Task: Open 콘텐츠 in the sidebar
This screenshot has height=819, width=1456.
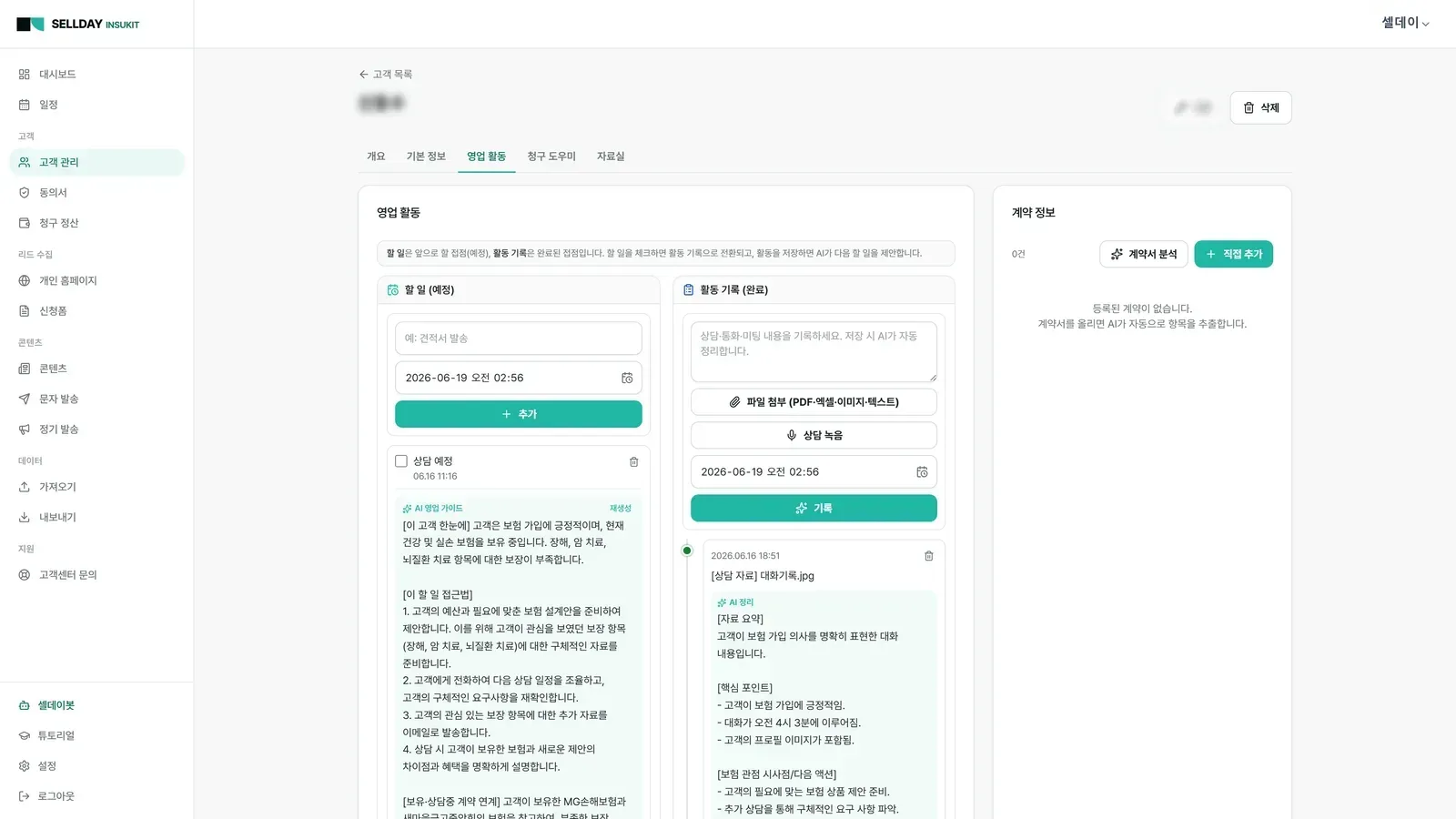Action: pos(96,369)
